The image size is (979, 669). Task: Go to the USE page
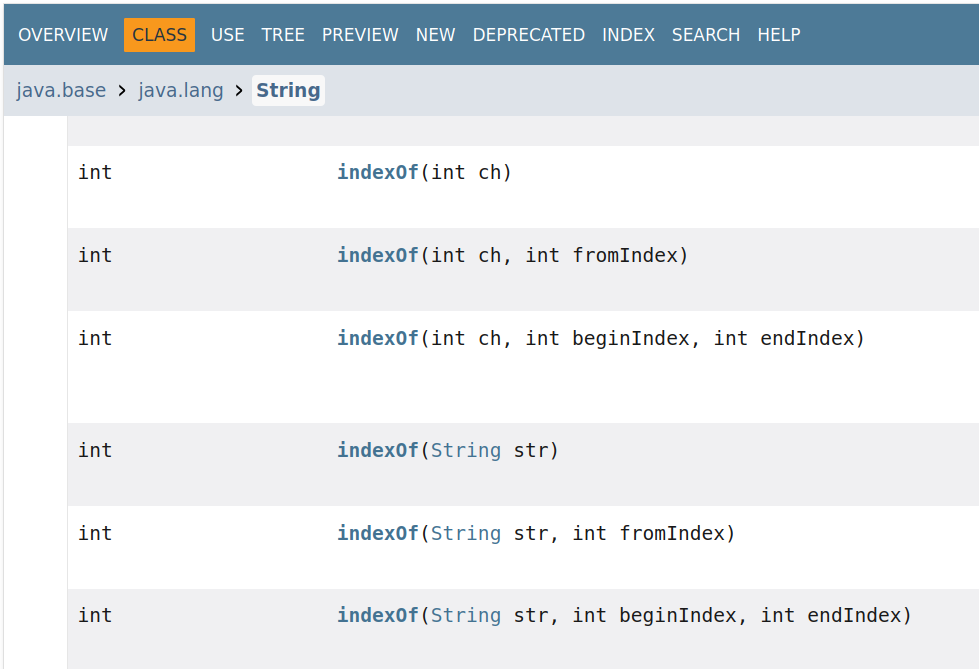tap(227, 35)
